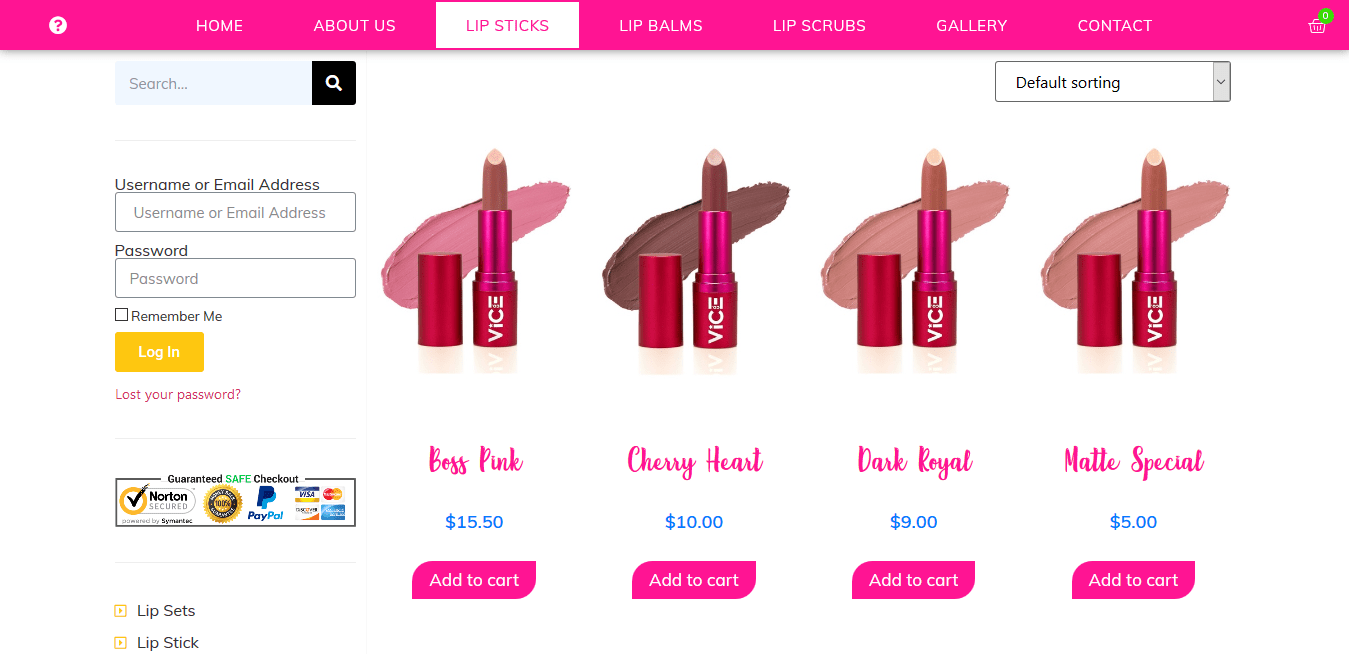Click the PayPal logo in checkout badge
The image size is (1349, 654).
coord(266,503)
